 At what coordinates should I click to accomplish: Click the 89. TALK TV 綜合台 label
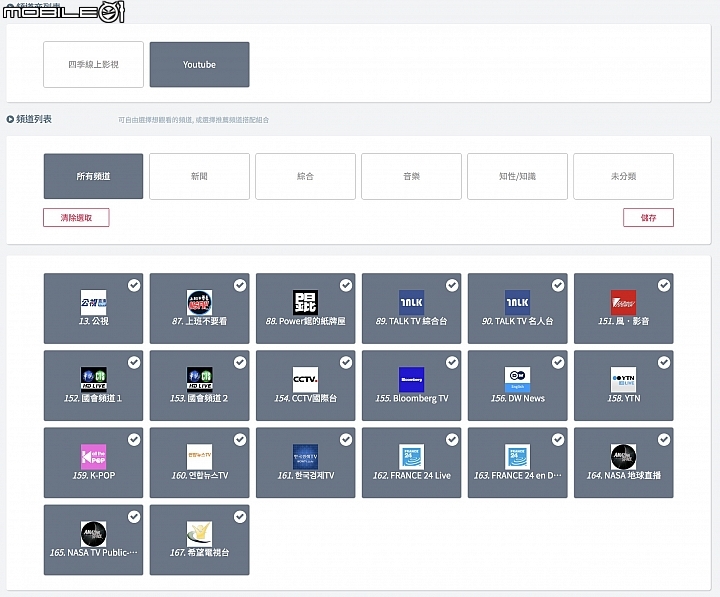point(411,321)
